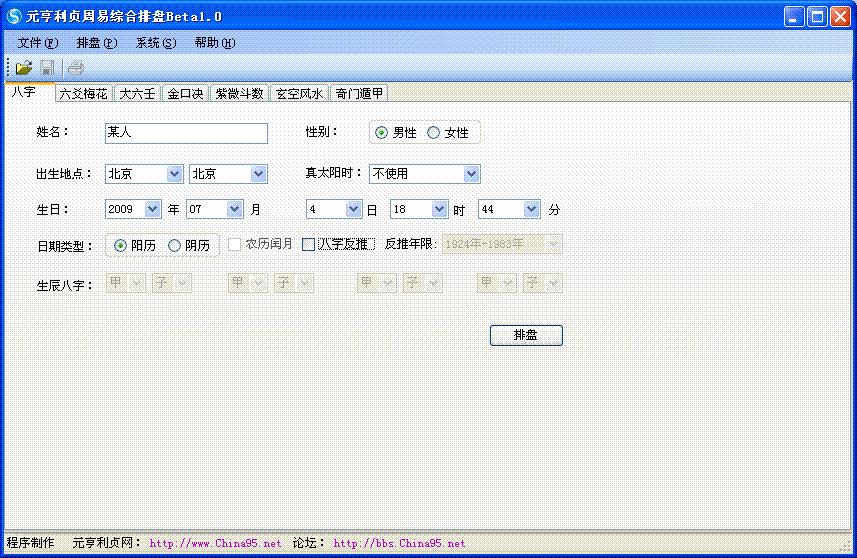Image resolution: width=857 pixels, height=558 pixels.
Task: Click the printer toolbar icon
Action: pos(75,68)
